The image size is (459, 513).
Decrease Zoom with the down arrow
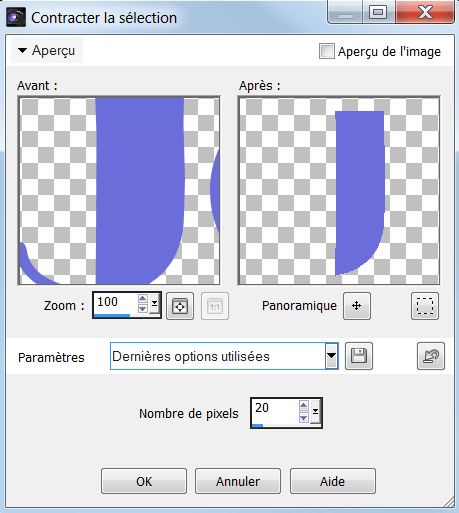[143, 309]
